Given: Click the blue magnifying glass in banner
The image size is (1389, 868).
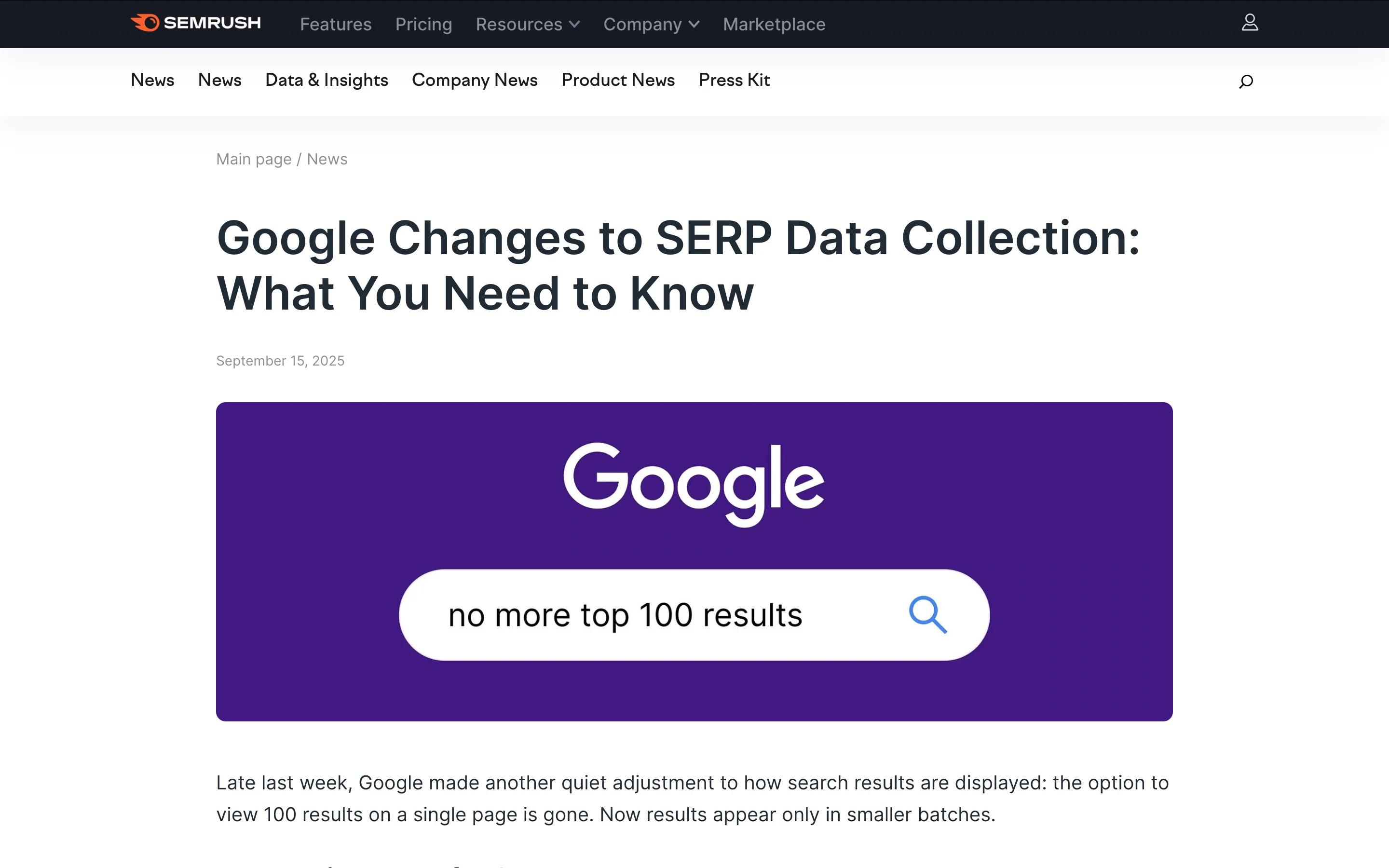Looking at the screenshot, I should click(x=927, y=614).
